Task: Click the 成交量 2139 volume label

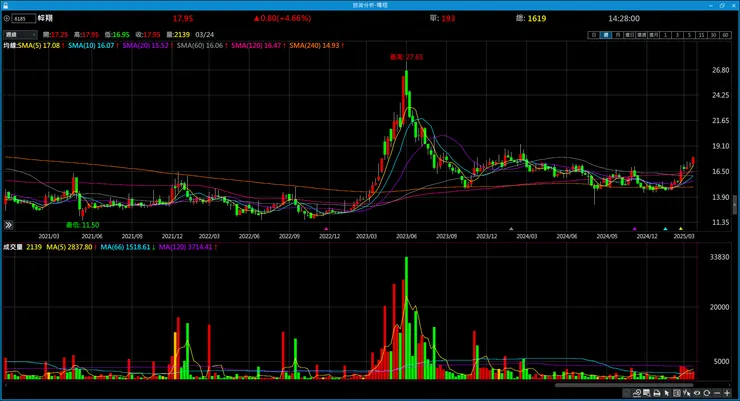Action: [23, 247]
